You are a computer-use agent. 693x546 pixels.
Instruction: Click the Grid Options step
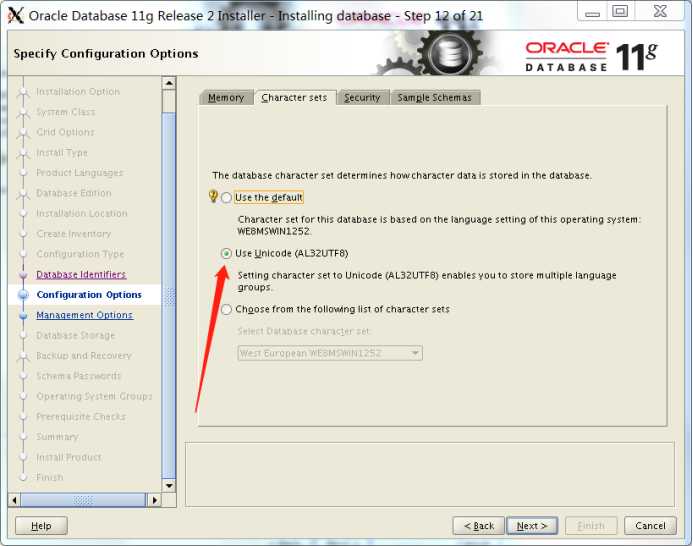pyautogui.click(x=65, y=132)
